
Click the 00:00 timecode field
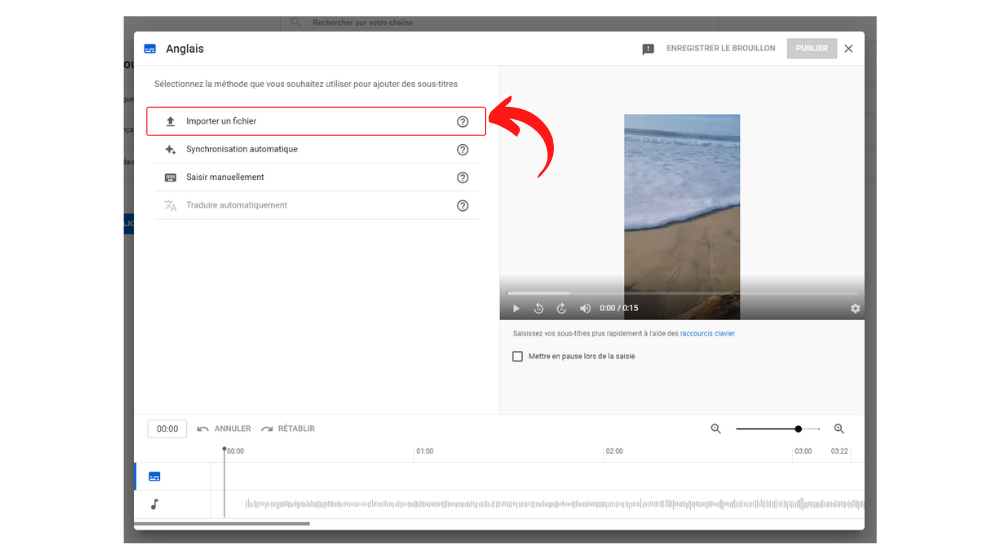(167, 429)
